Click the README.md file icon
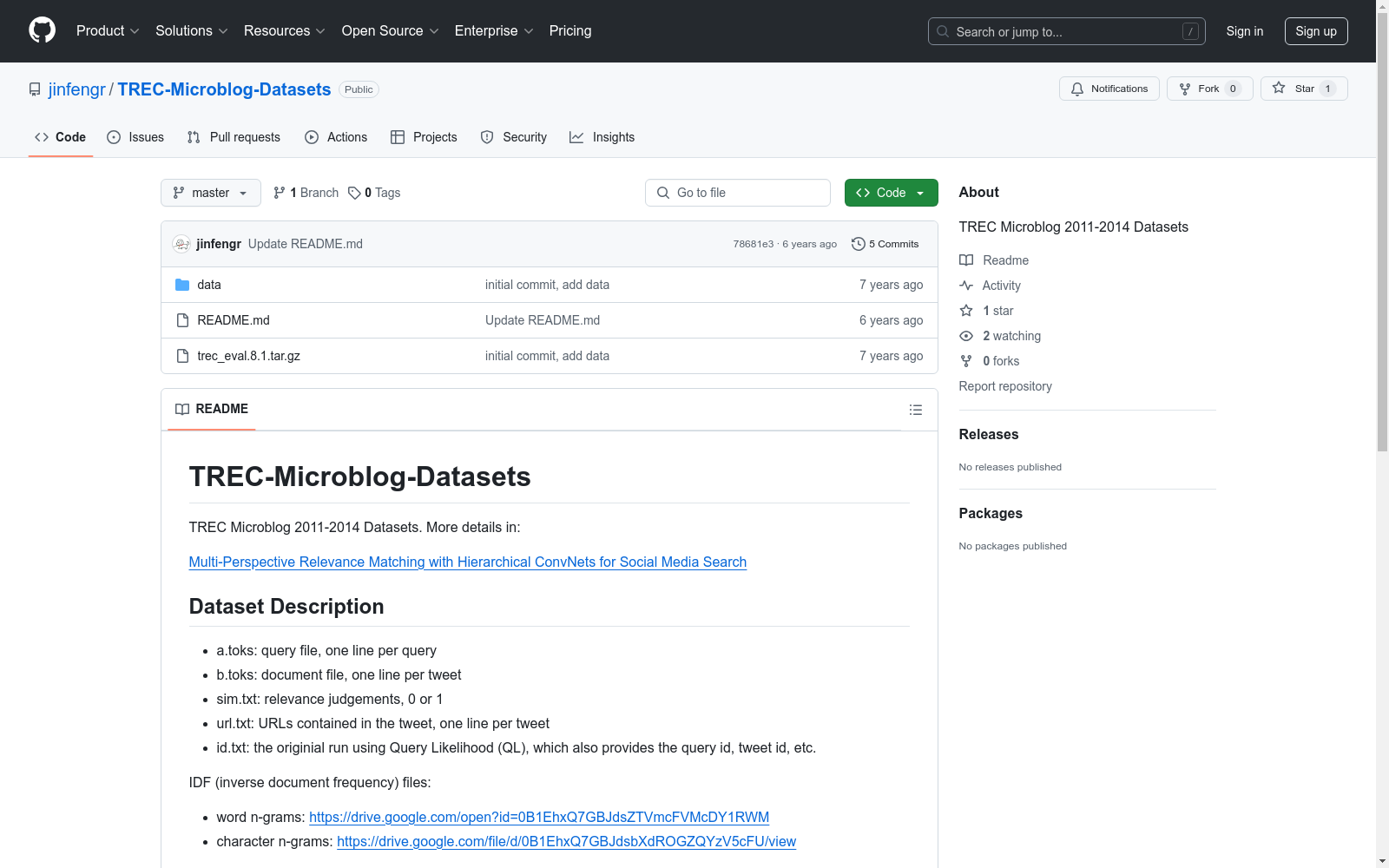Image resolution: width=1389 pixels, height=868 pixels. point(182,320)
